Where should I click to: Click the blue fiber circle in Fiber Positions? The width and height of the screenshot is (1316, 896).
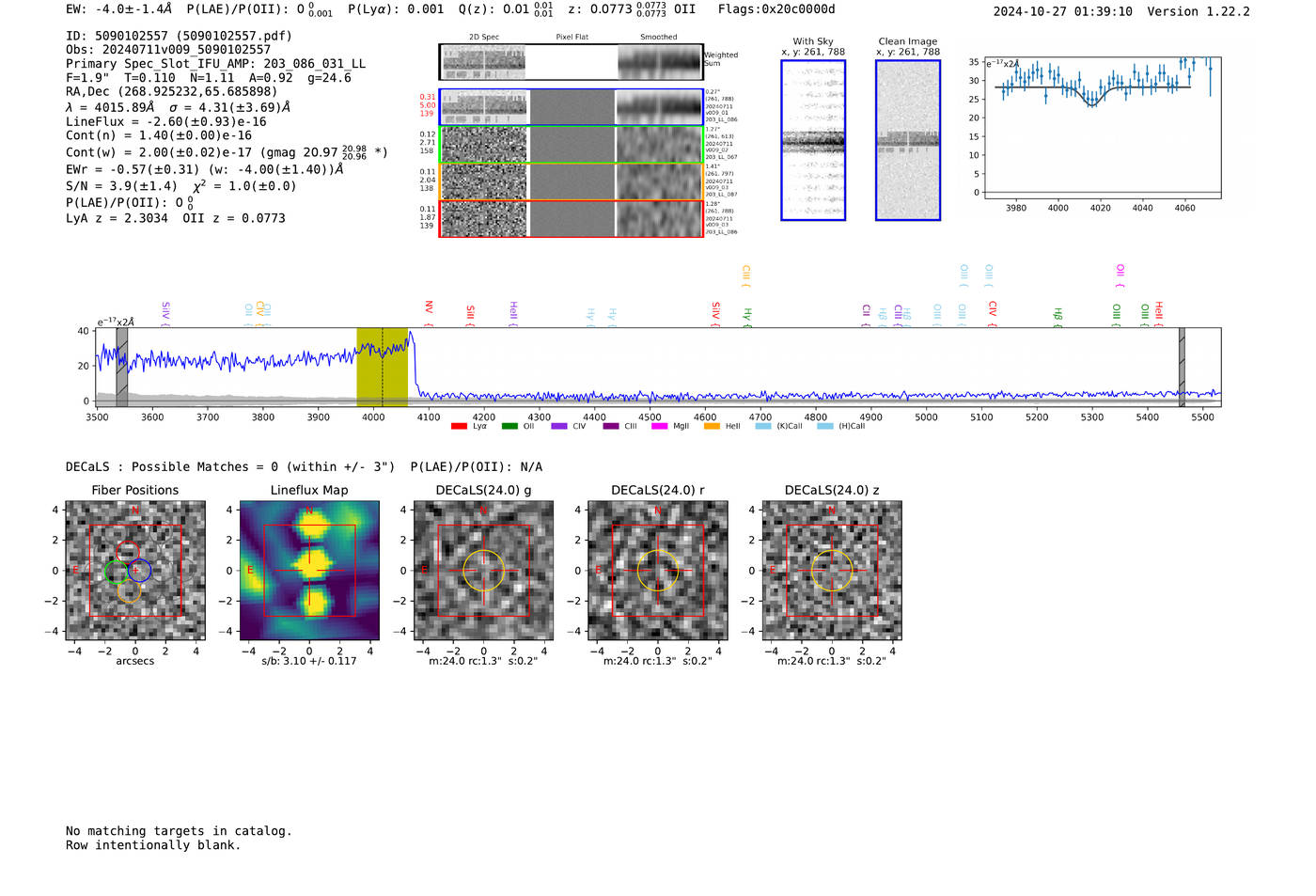(139, 570)
